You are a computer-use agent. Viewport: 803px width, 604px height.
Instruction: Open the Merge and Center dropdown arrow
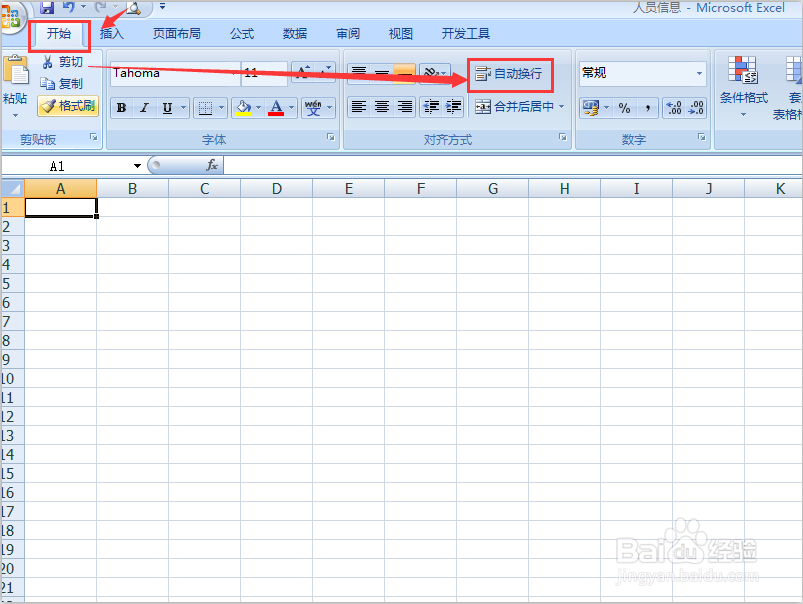pos(561,107)
